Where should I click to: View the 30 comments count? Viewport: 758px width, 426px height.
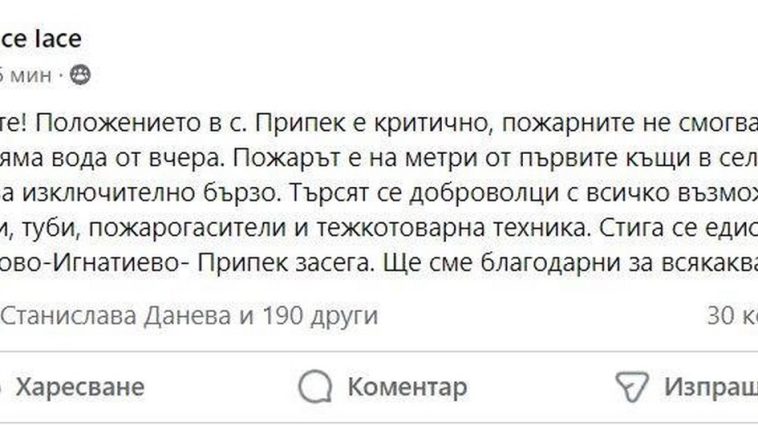(730, 316)
